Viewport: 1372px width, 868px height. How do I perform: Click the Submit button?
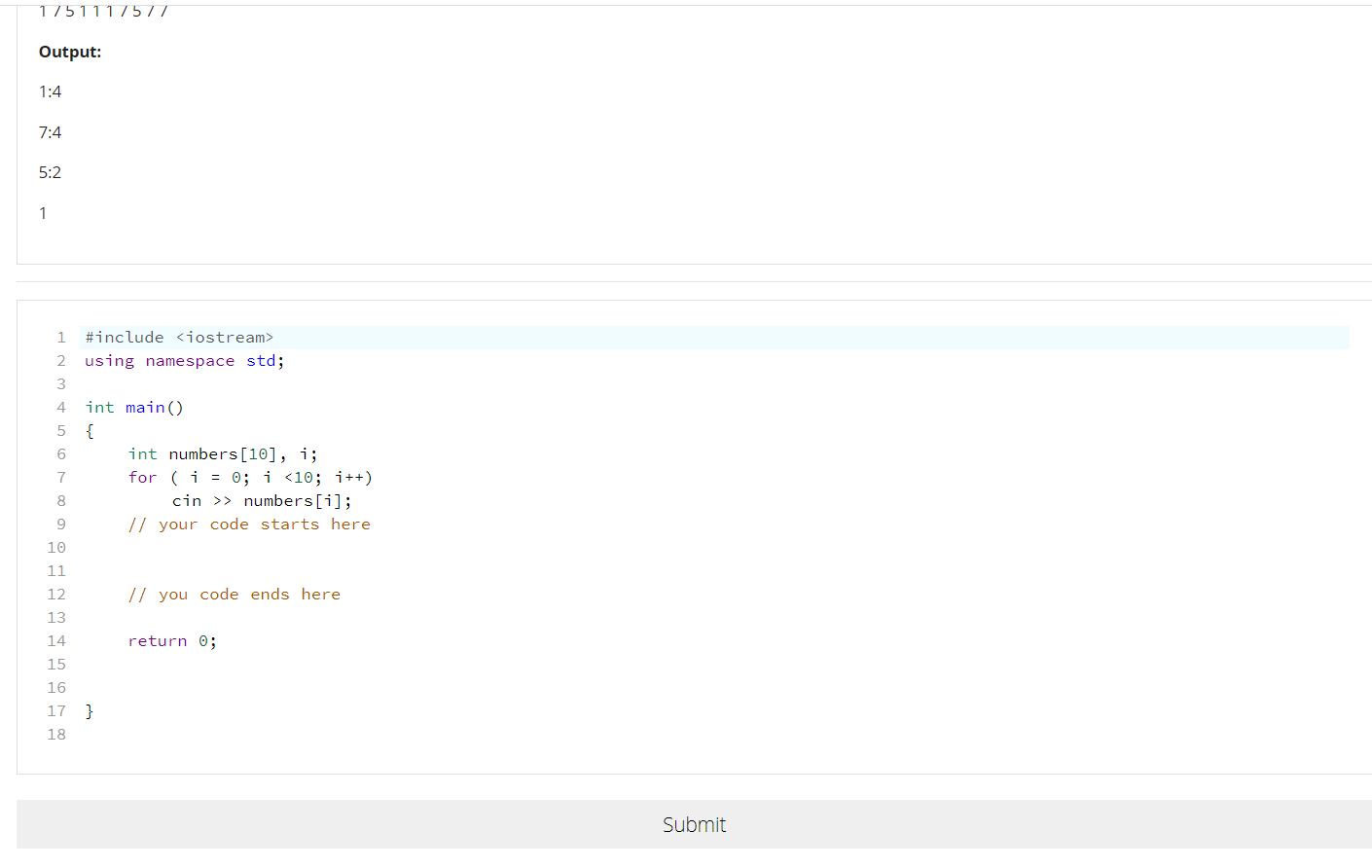(x=694, y=824)
